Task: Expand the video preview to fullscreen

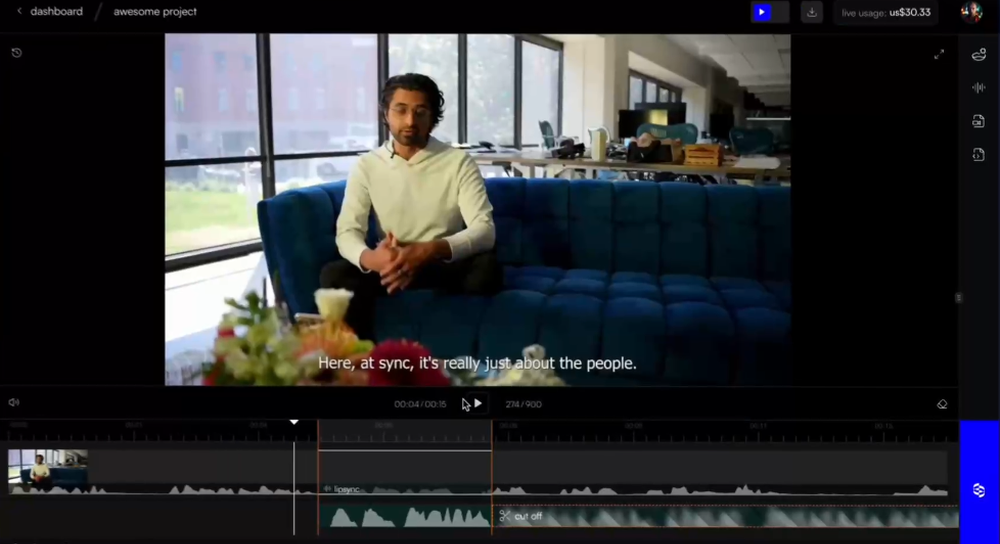Action: (x=939, y=55)
